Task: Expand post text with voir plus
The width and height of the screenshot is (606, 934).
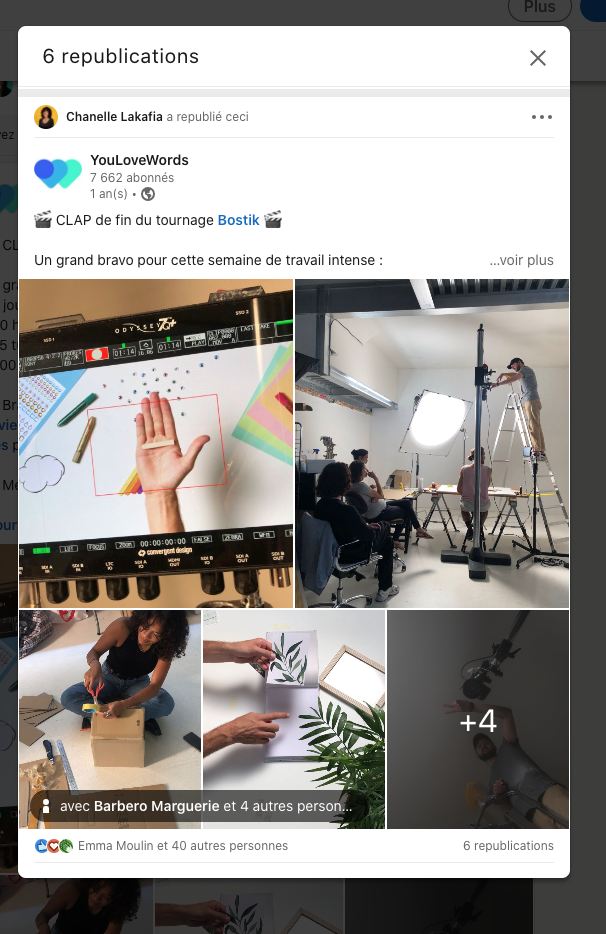Action: point(521,260)
